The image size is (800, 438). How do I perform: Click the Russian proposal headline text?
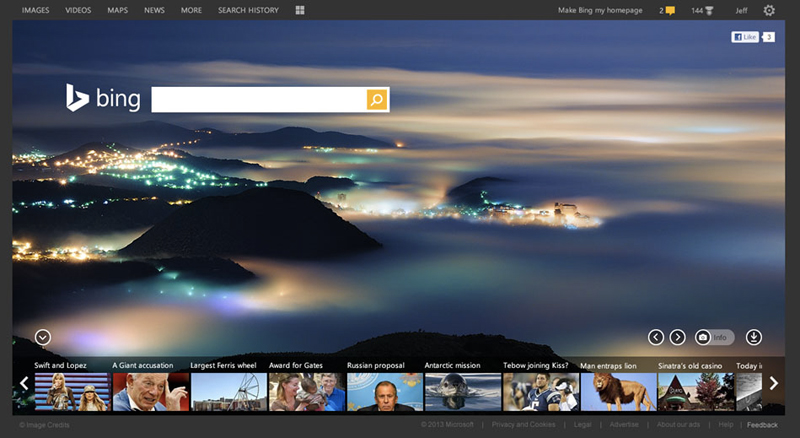click(x=376, y=366)
